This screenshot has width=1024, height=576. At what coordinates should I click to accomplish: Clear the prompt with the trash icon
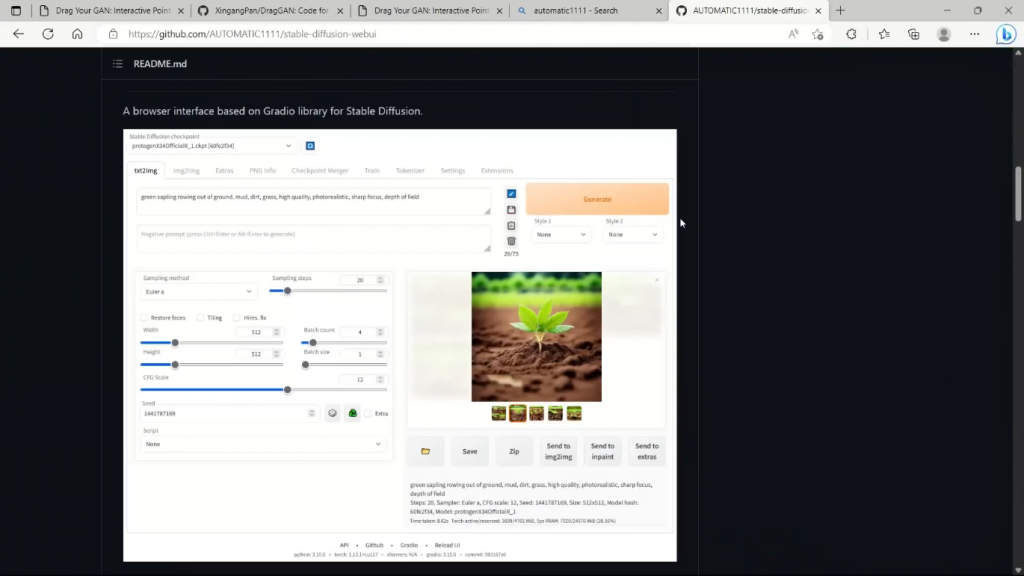(511, 241)
